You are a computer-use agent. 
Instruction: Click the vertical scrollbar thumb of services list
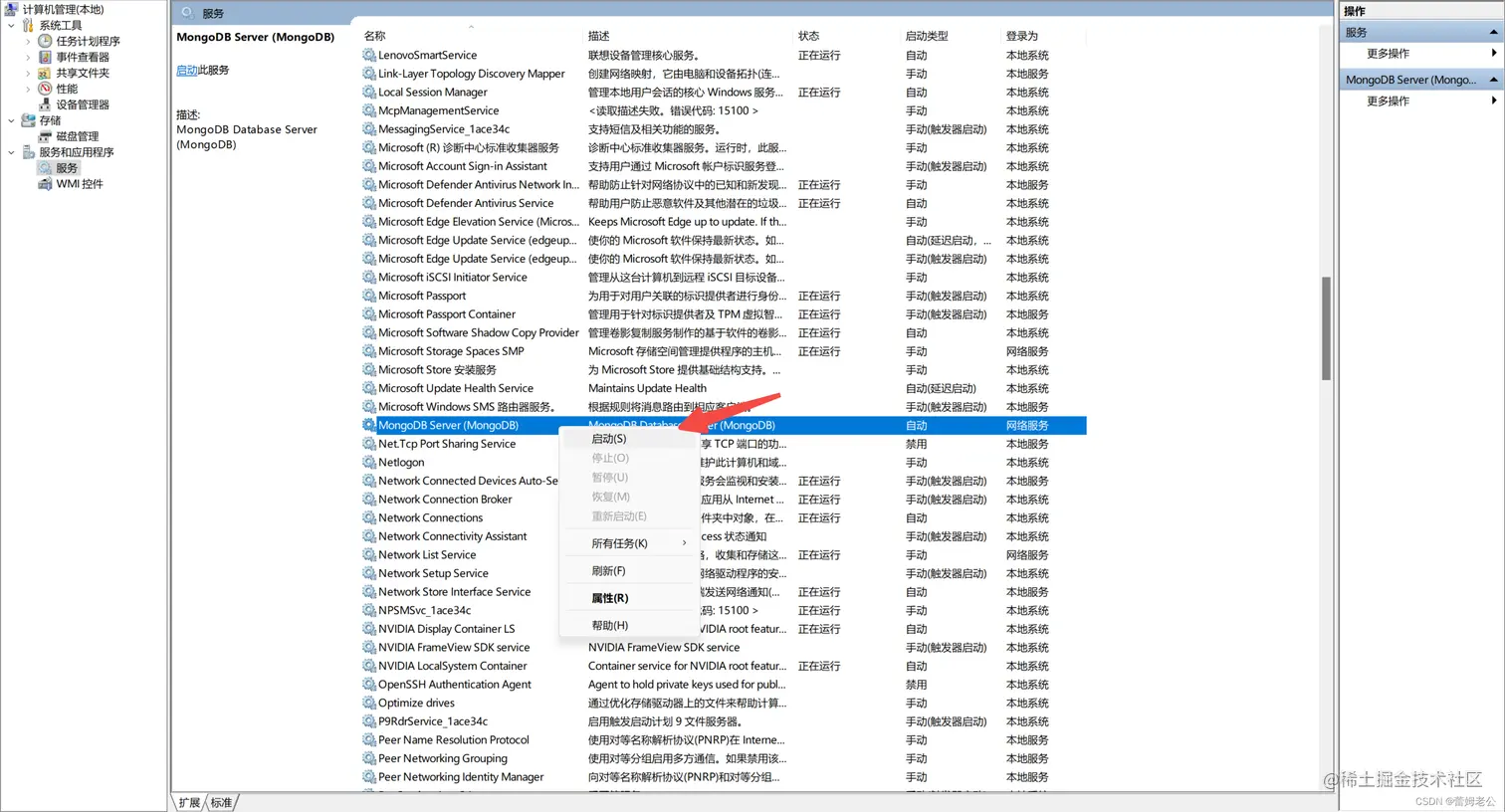point(1326,327)
